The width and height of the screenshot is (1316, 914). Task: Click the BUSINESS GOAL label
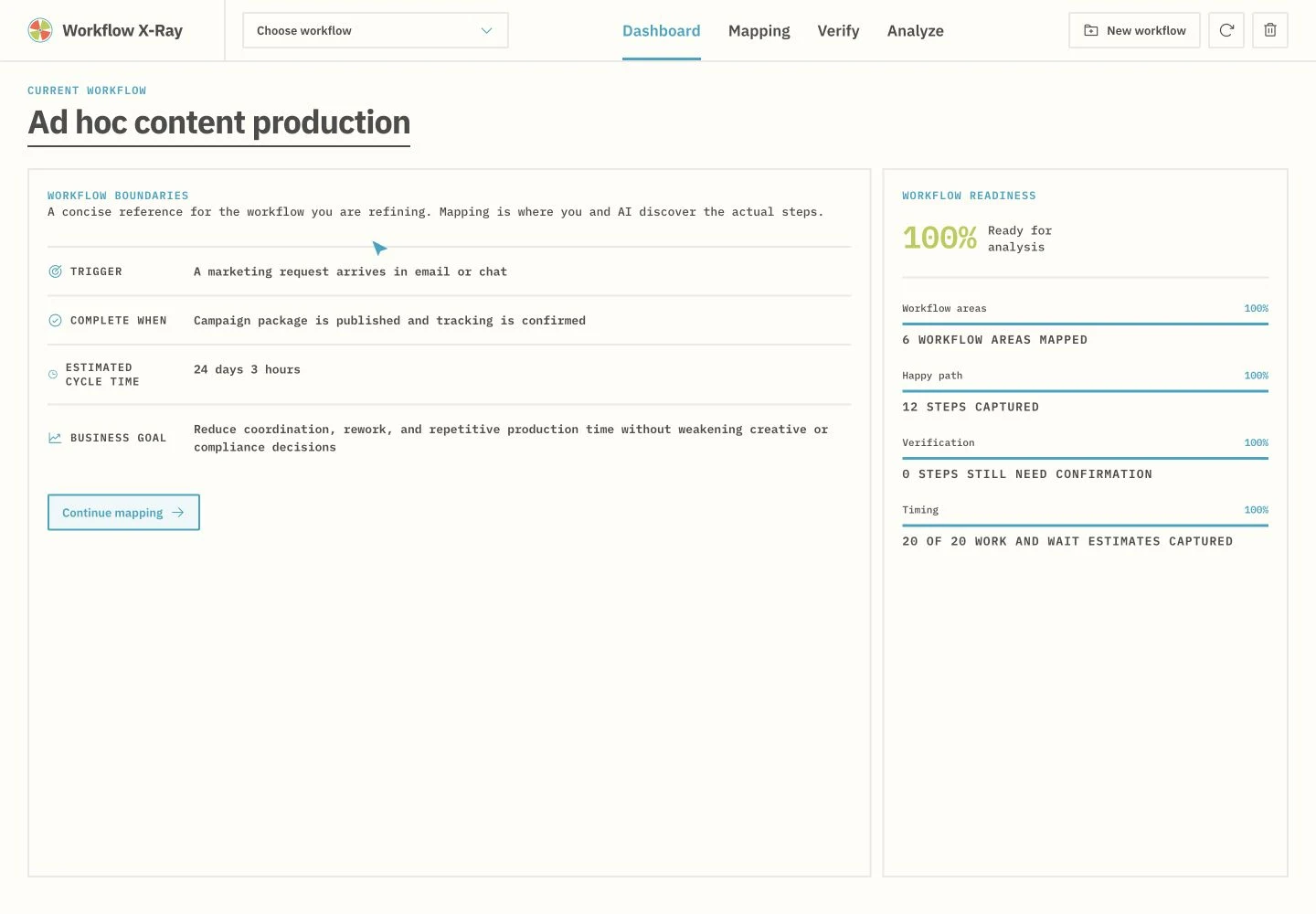119,438
